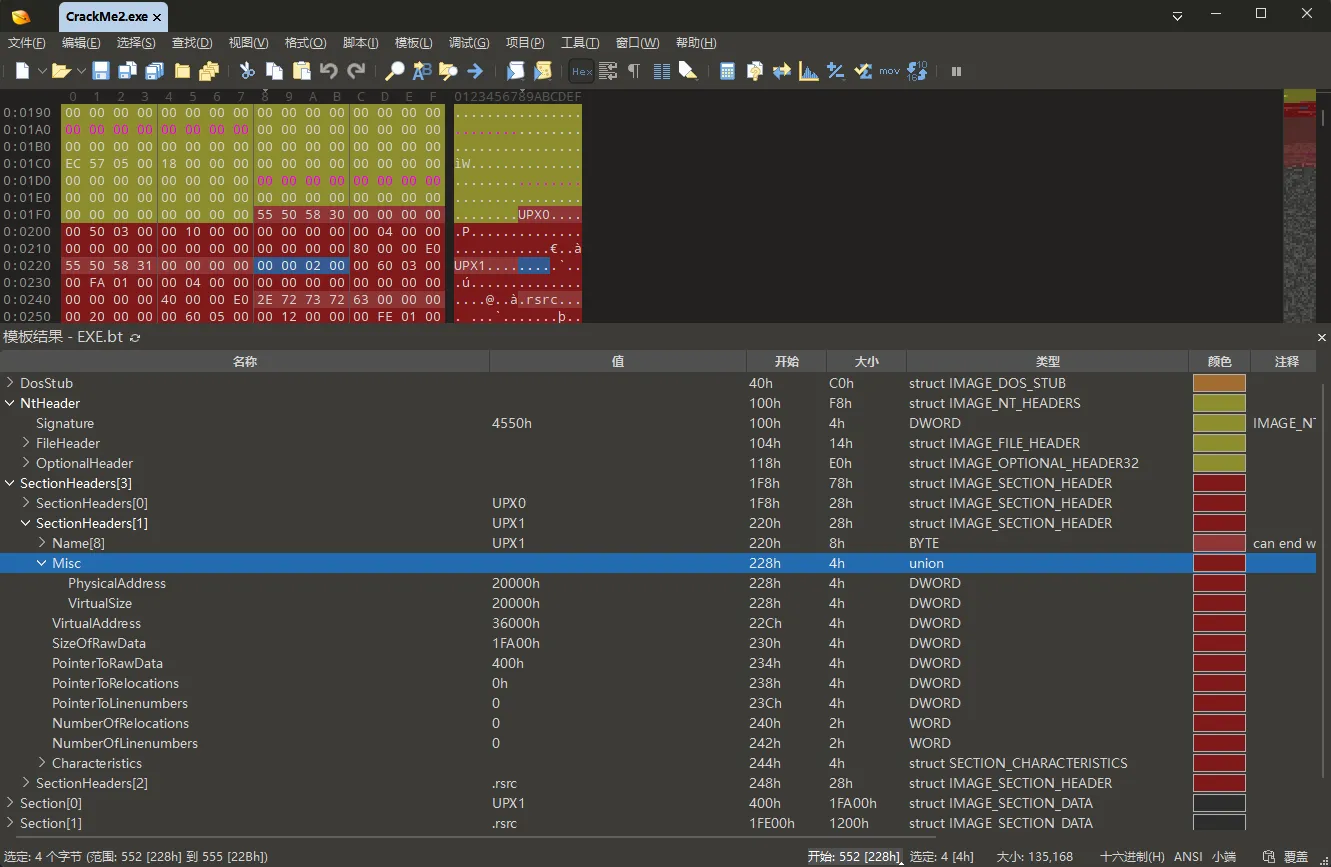
Task: Click the close all files icon
Action: (209, 71)
